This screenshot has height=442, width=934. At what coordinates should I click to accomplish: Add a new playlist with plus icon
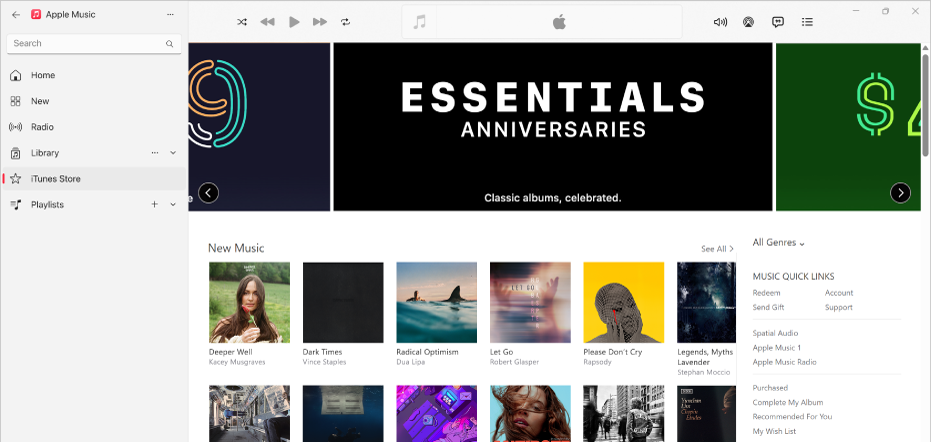(154, 204)
